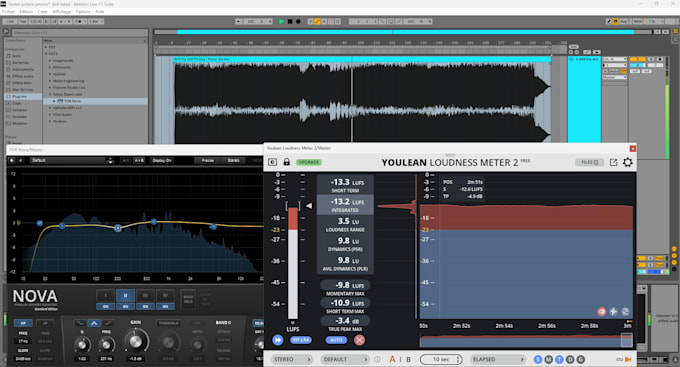Click the info icon next to Default preset
The height and width of the screenshot is (367, 680).
(x=377, y=359)
